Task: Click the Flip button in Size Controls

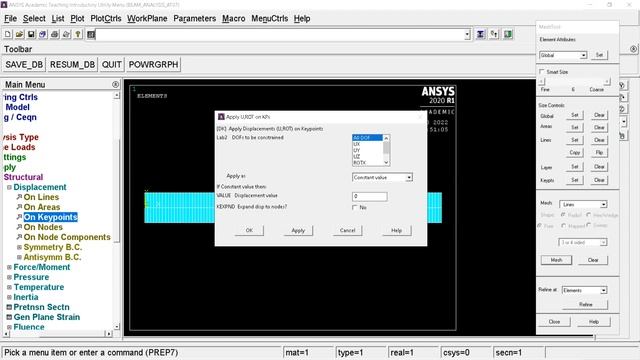Action: [x=599, y=152]
